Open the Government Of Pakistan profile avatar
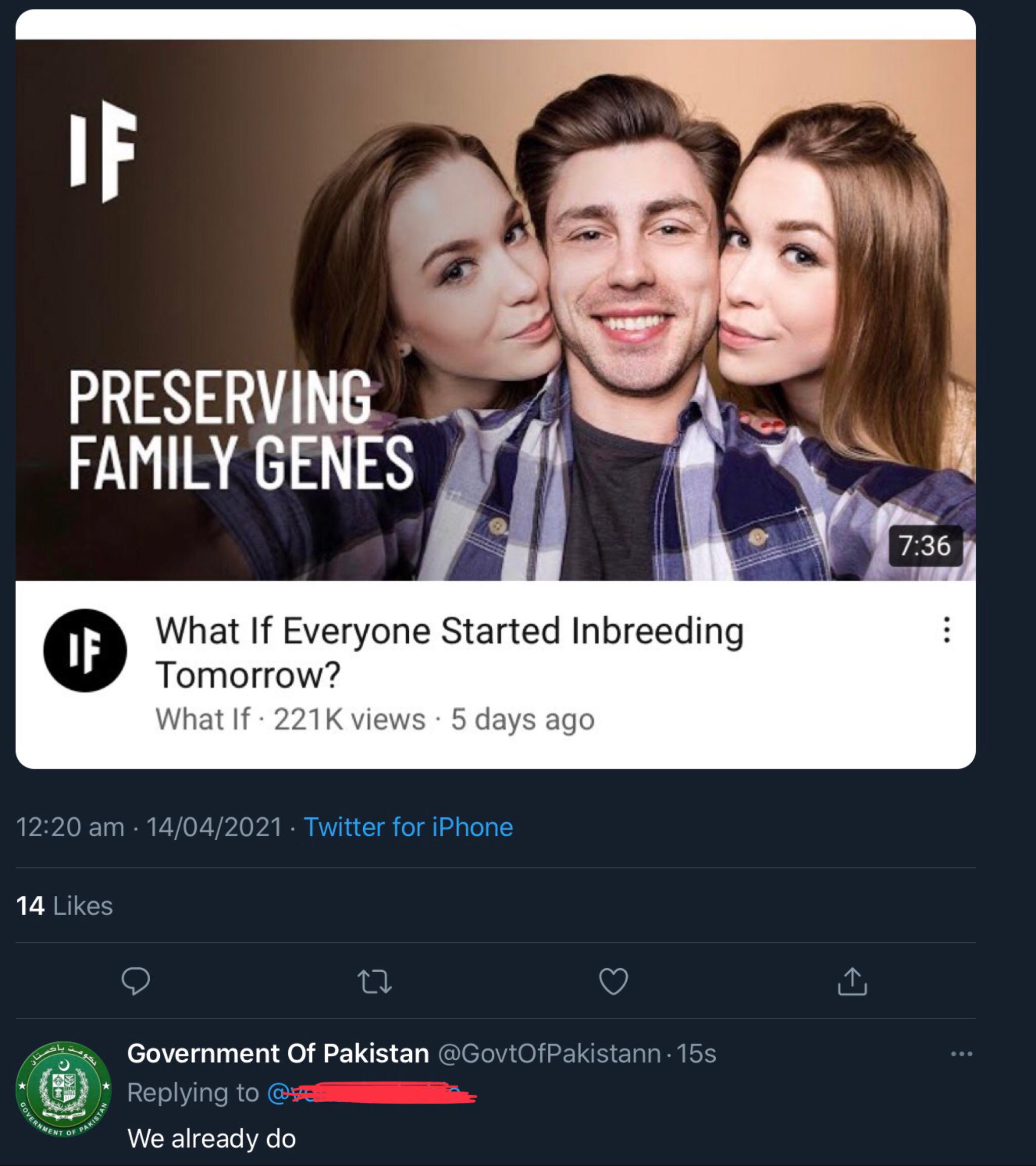This screenshot has height=1166, width=1036. [x=63, y=1089]
